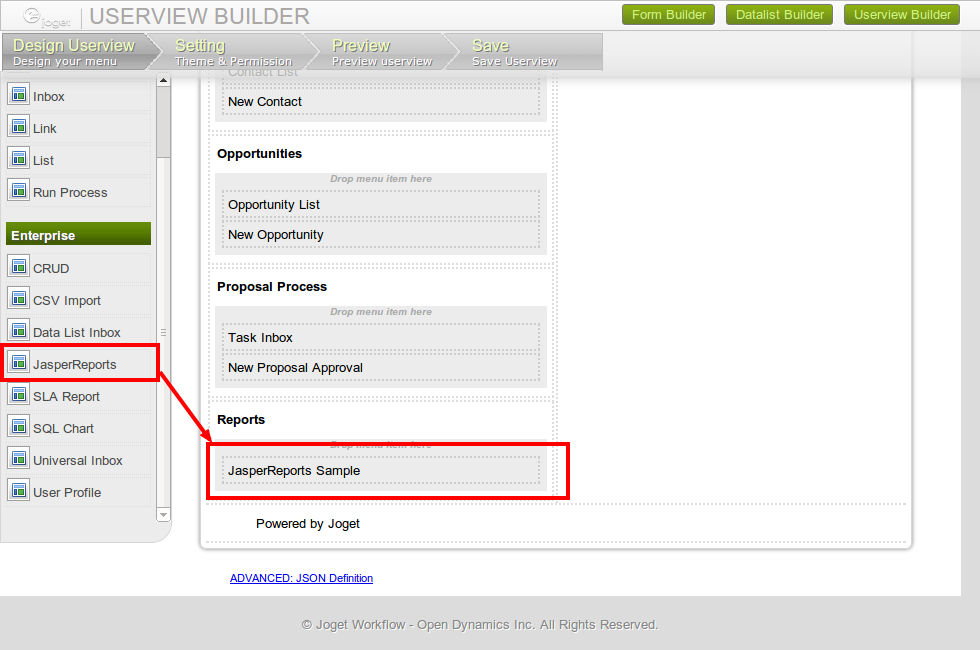Screen dimensions: 980x650
Task: Select the Task Inbox menu item
Action: [381, 338]
